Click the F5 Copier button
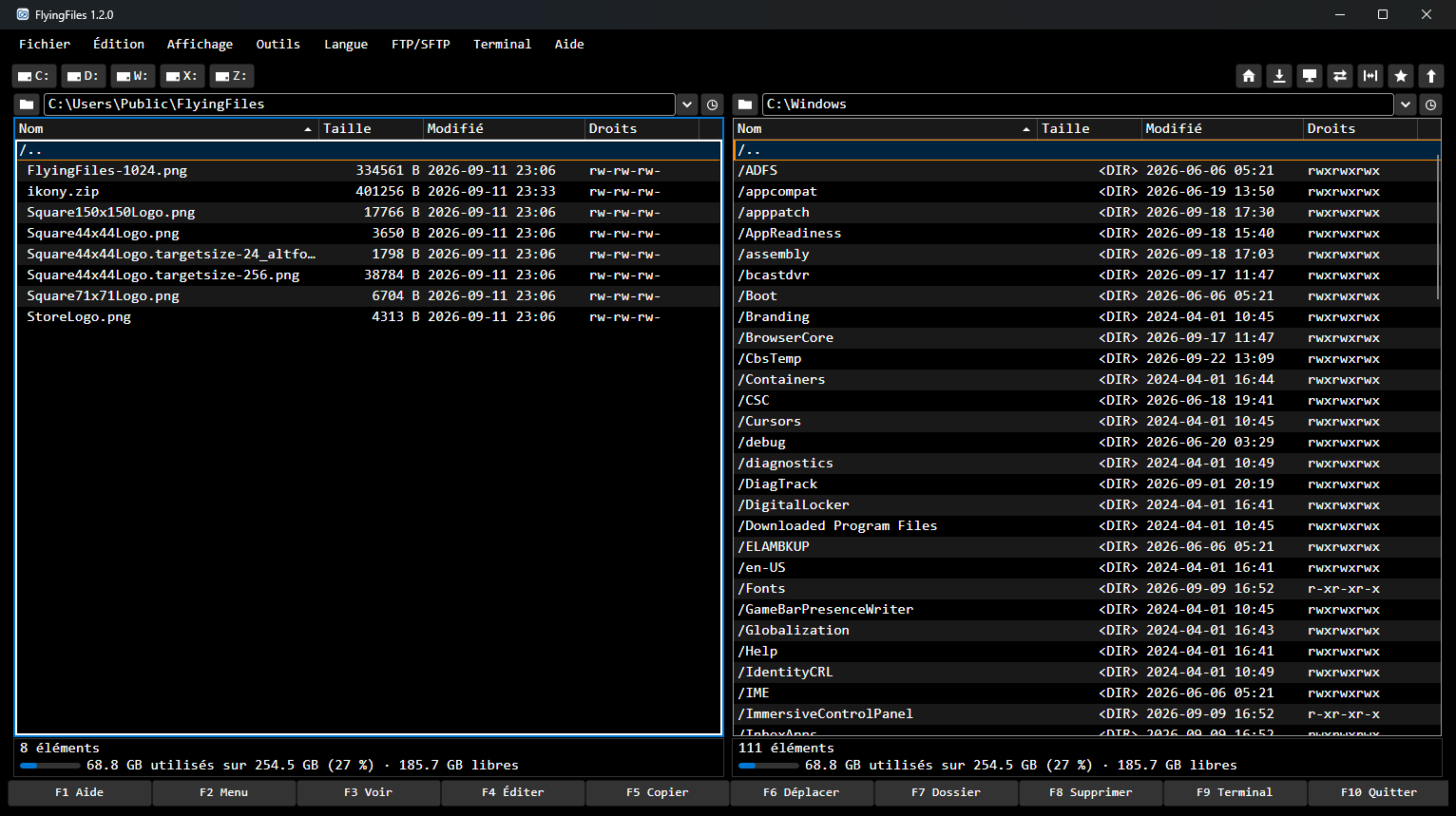 658,792
